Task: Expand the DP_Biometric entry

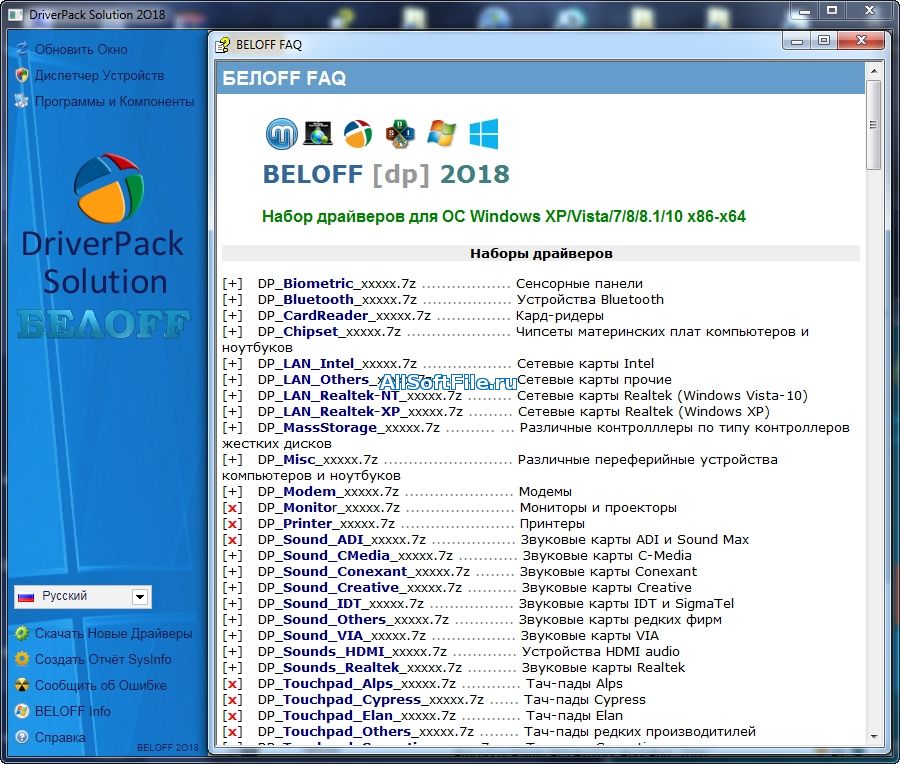Action: tap(232, 284)
